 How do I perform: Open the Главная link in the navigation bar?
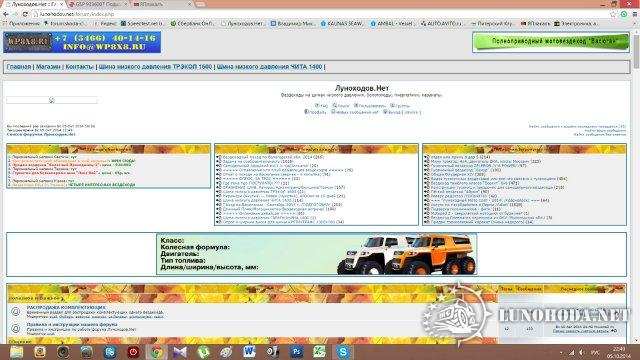[19, 67]
